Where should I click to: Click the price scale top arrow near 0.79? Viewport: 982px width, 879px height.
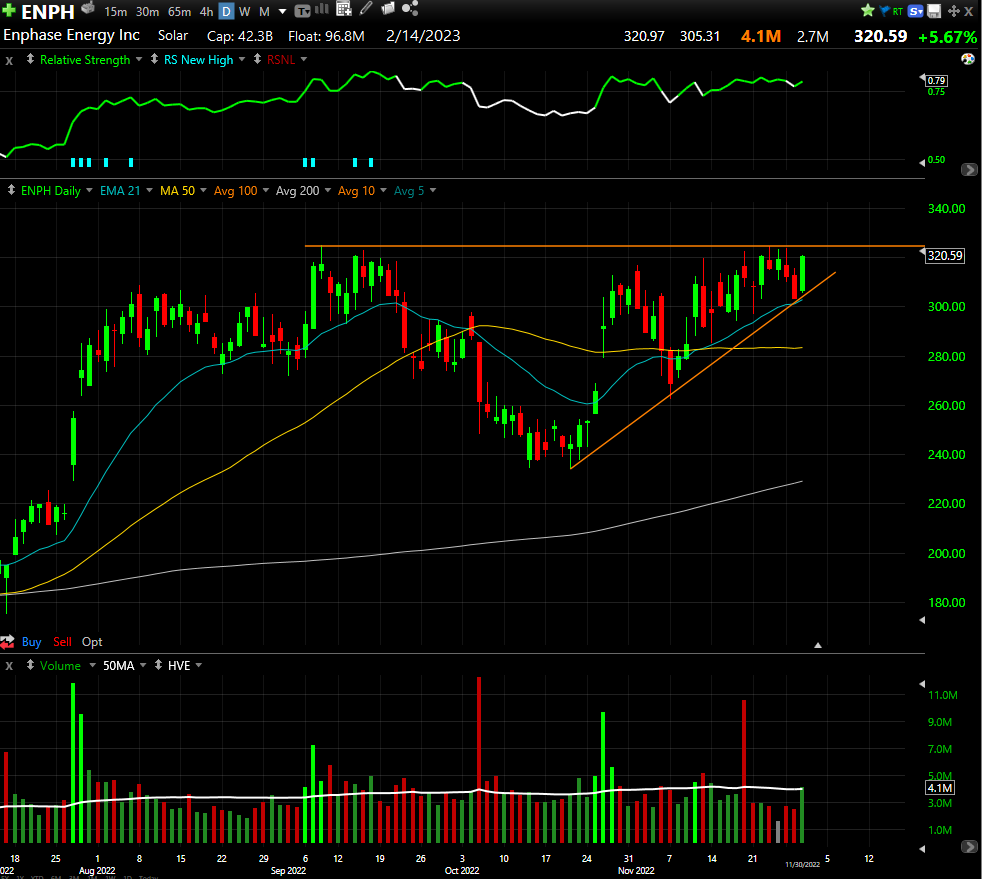[922, 78]
